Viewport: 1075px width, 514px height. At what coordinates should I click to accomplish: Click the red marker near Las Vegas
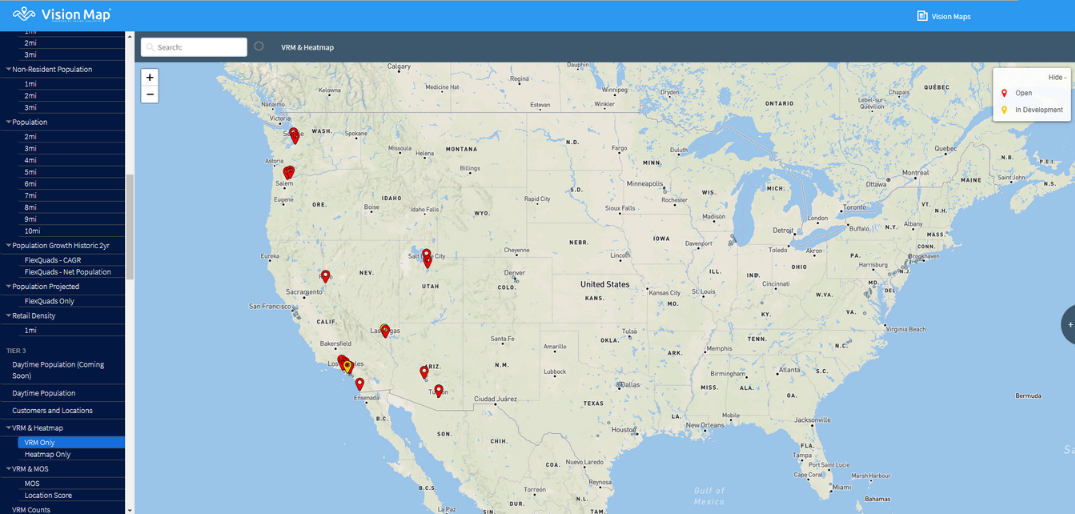[x=385, y=330]
